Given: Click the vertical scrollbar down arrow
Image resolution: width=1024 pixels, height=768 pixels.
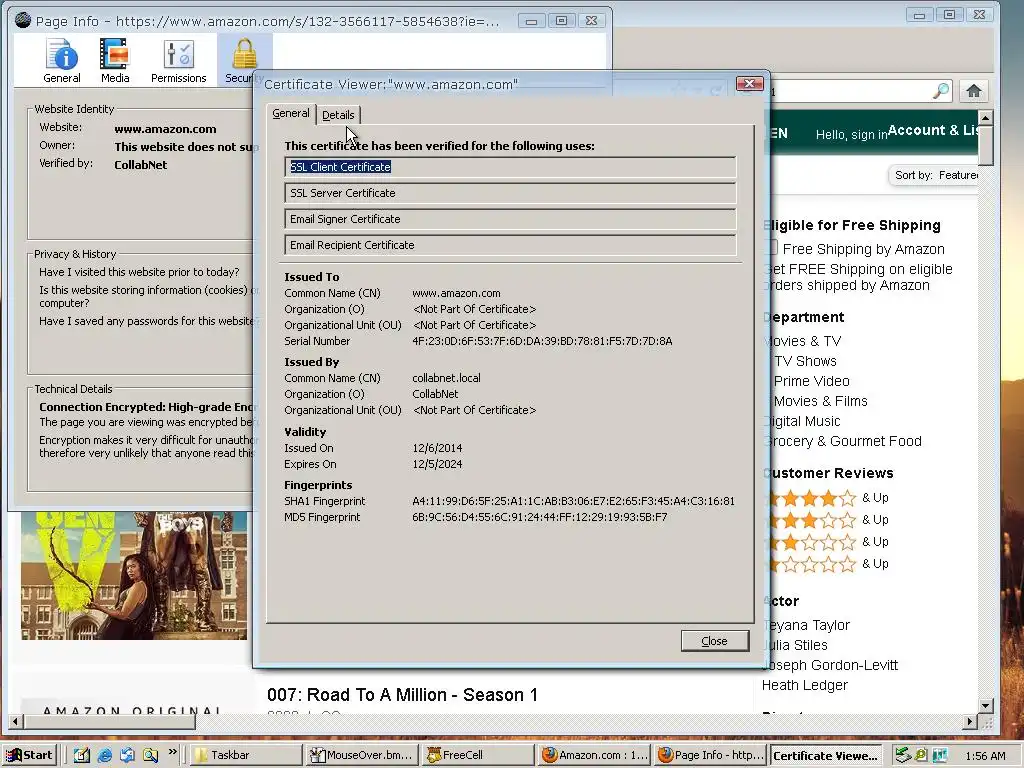Looking at the screenshot, I should [985, 705].
